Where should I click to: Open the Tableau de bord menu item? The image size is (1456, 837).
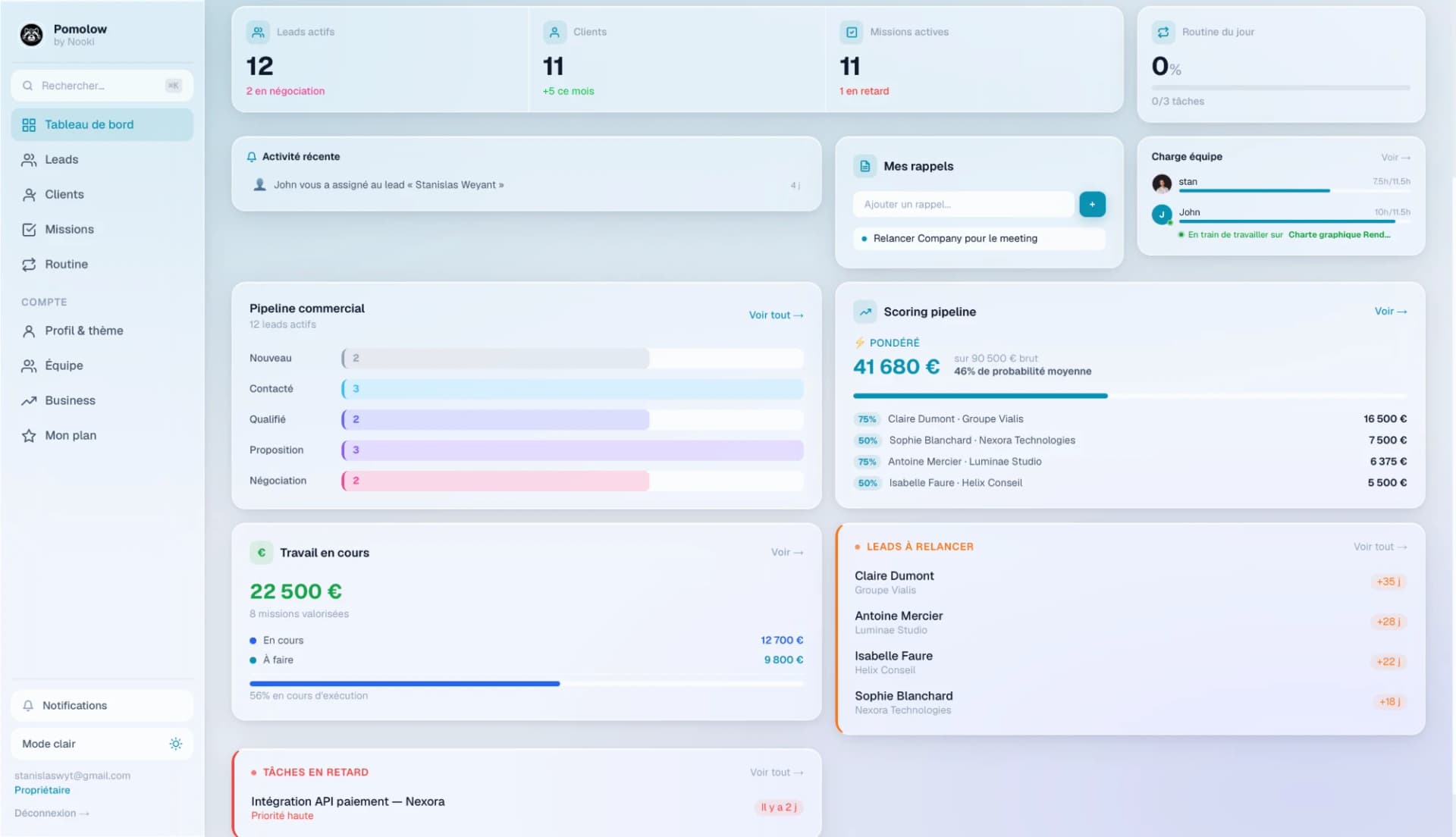pos(102,125)
